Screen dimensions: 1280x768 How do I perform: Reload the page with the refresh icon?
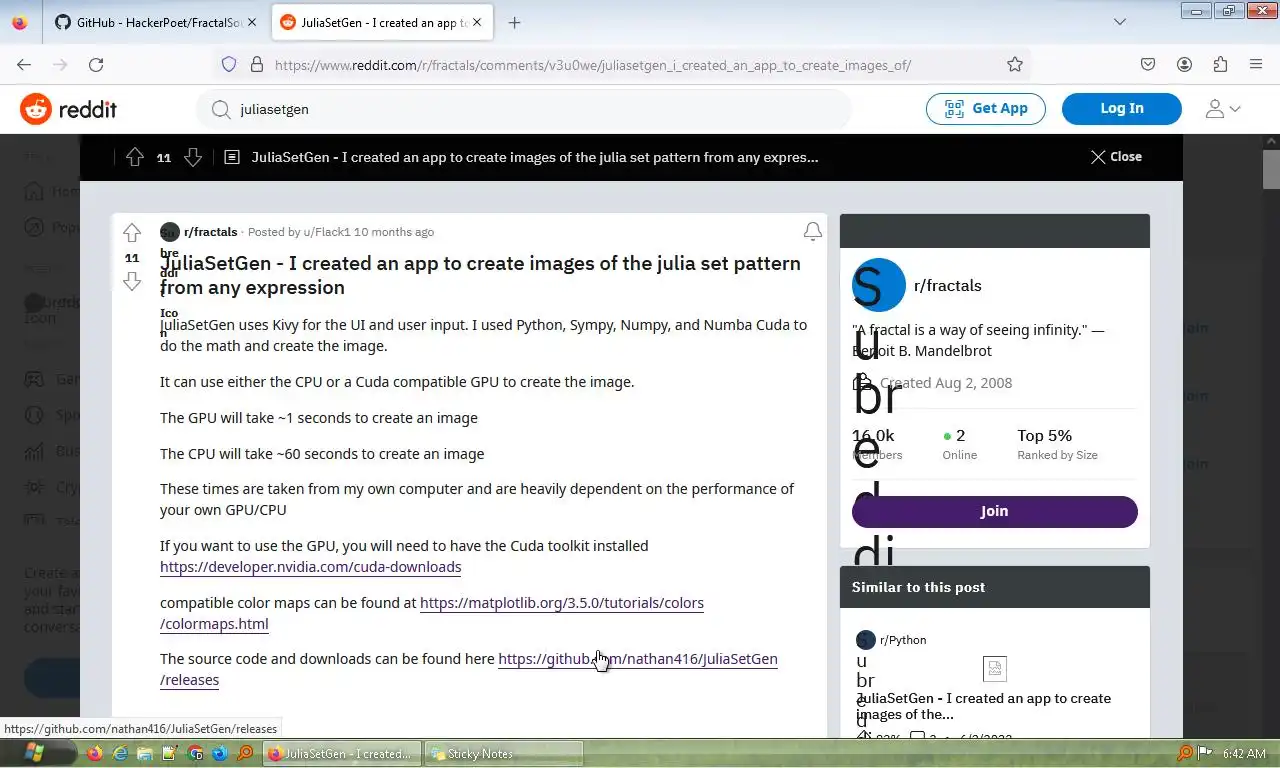tap(96, 65)
